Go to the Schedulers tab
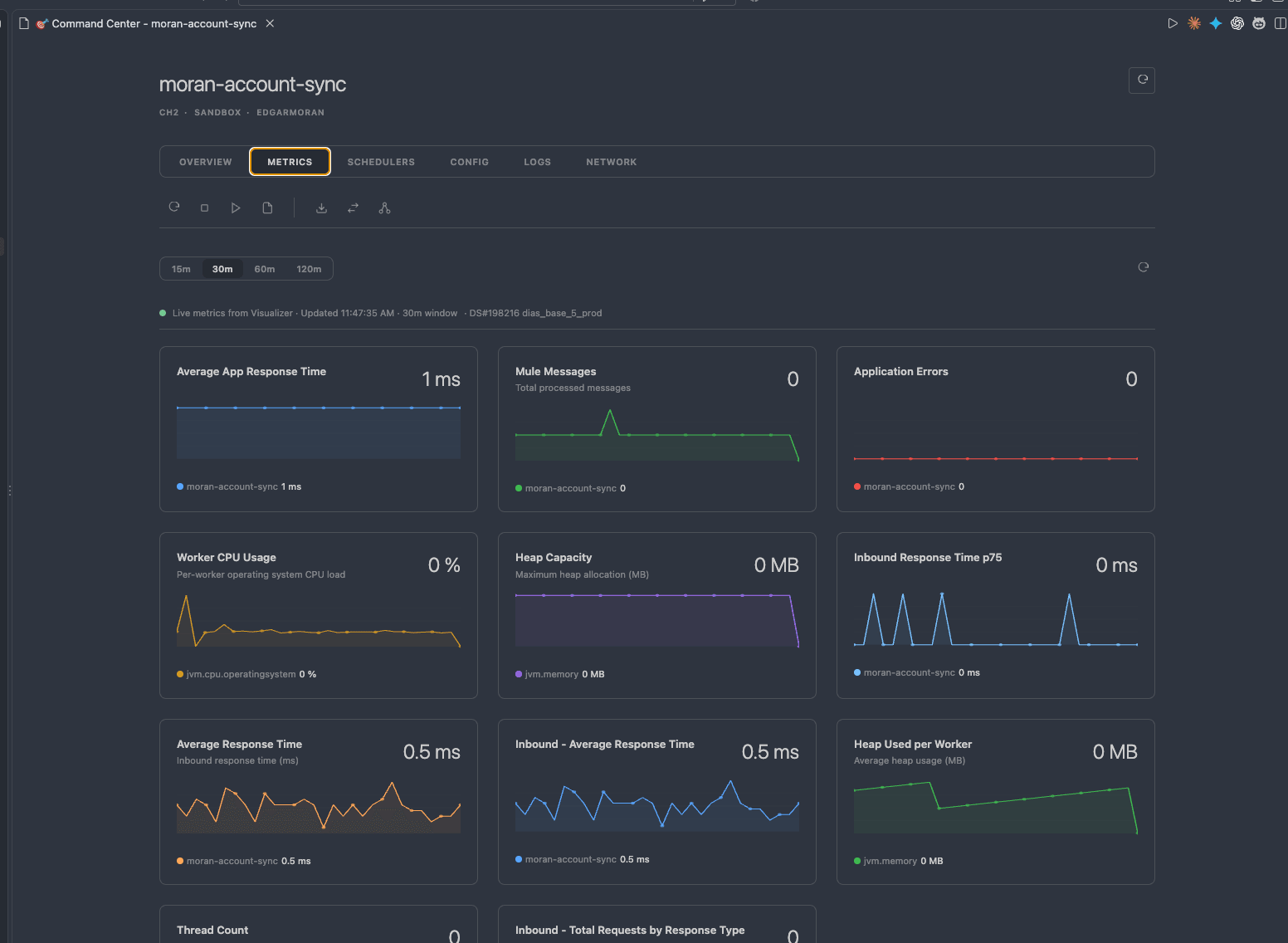 click(381, 162)
